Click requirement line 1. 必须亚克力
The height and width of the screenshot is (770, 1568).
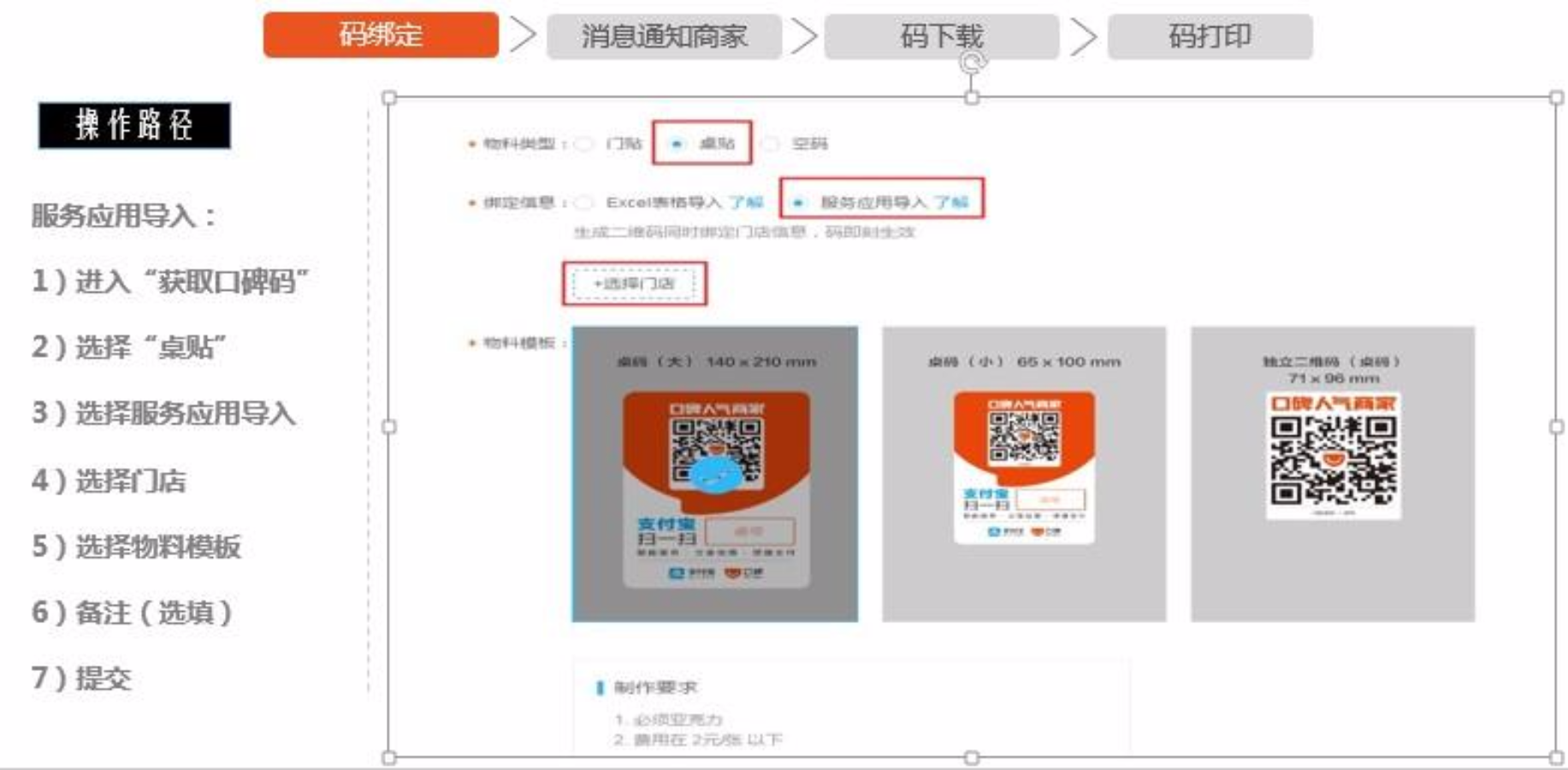point(668,720)
